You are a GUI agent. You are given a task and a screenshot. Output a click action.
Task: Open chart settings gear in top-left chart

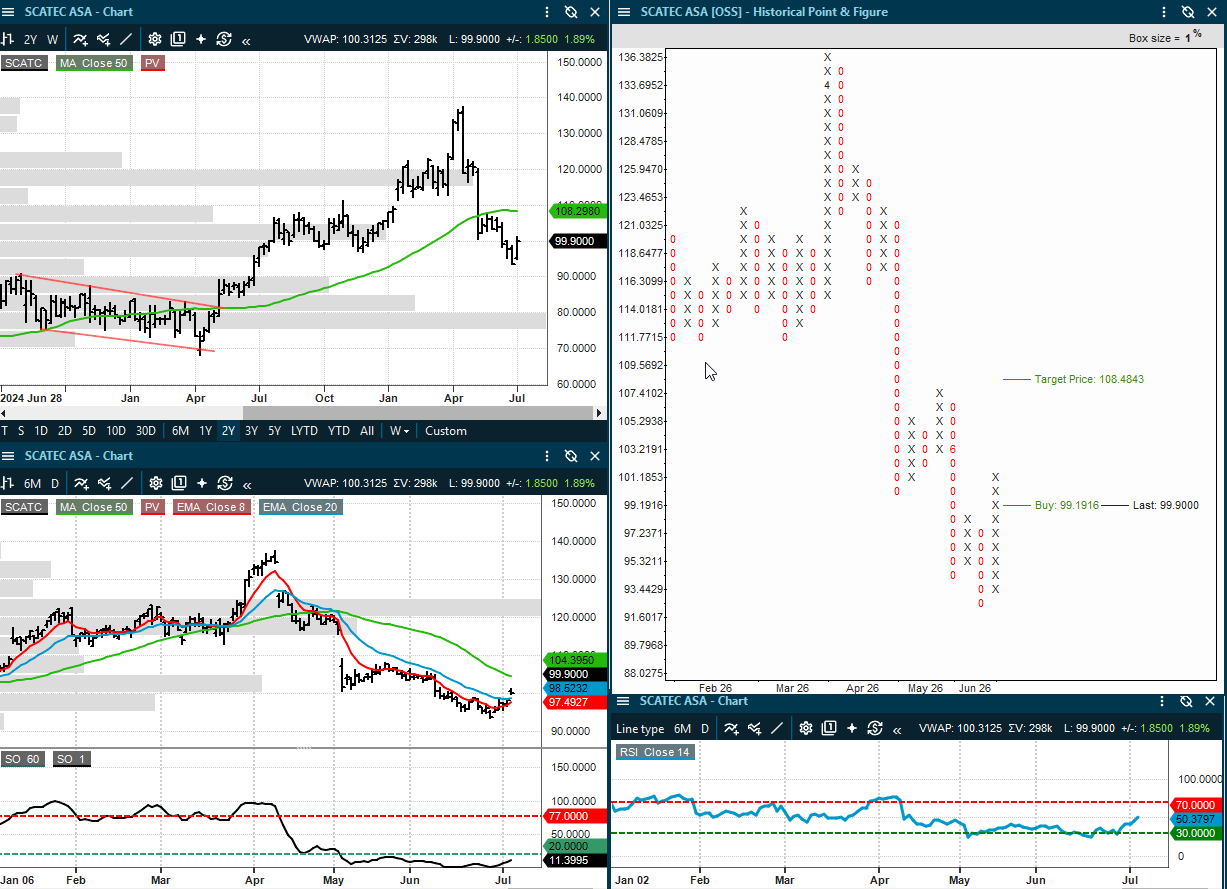pos(156,39)
